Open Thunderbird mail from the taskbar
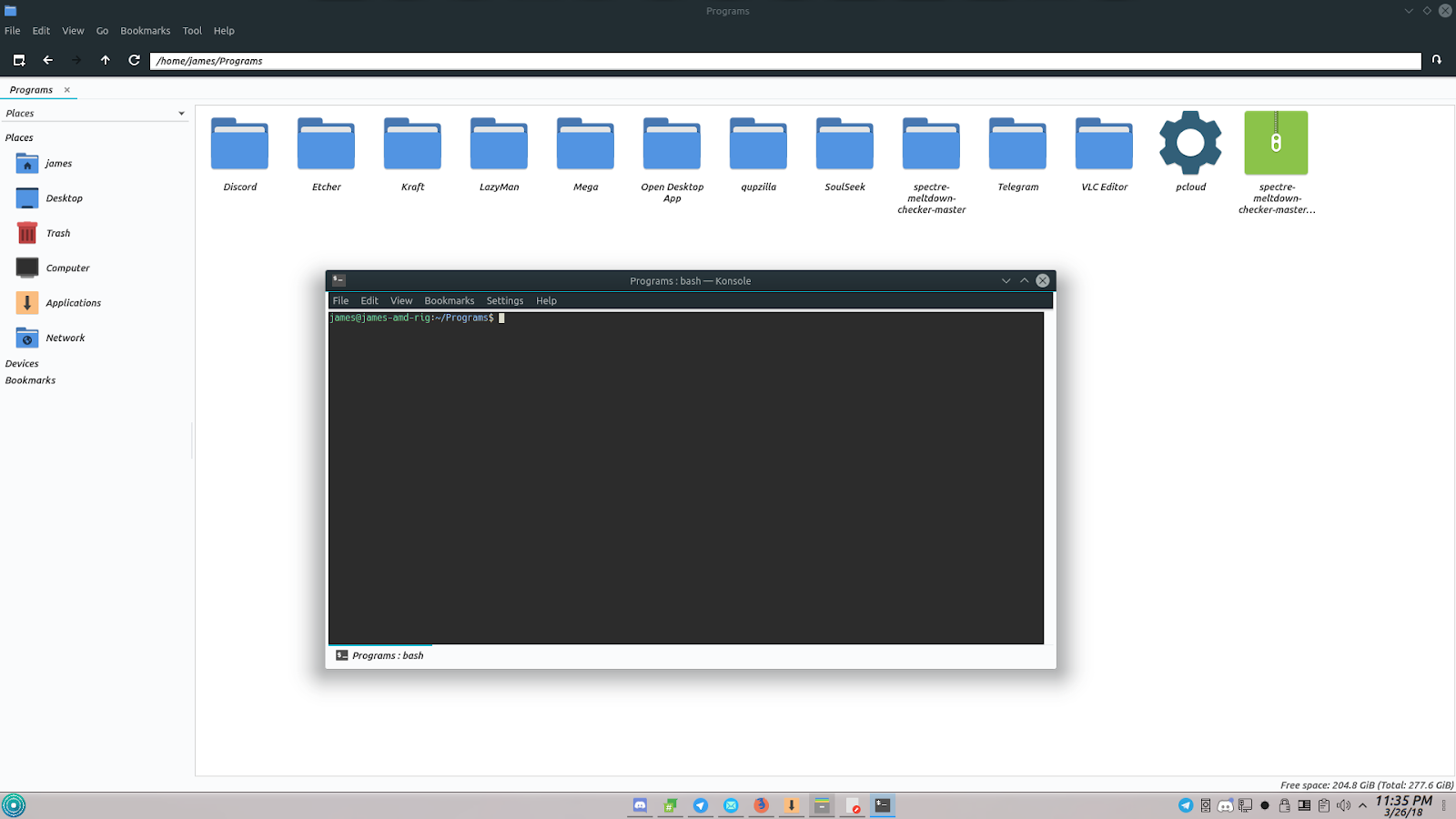 [731, 804]
